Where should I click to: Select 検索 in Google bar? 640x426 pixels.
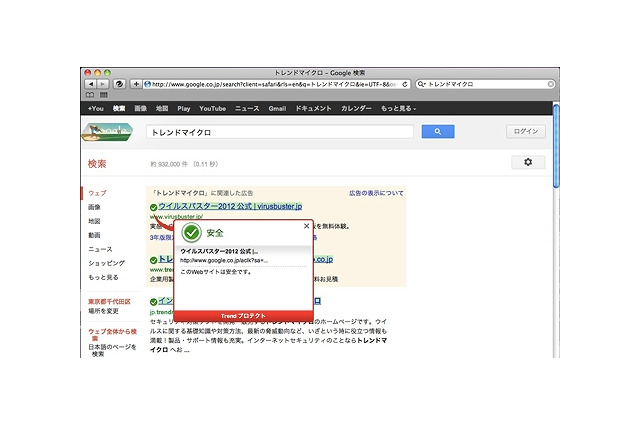[119, 109]
